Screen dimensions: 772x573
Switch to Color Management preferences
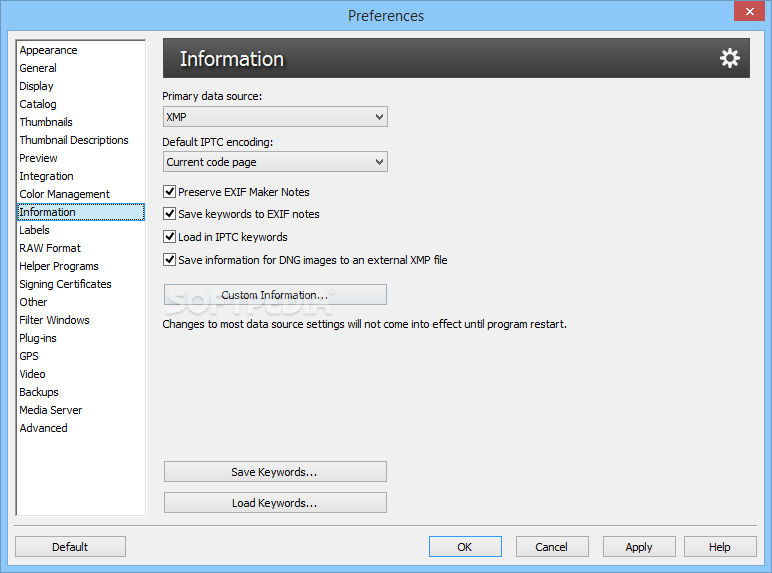[64, 194]
